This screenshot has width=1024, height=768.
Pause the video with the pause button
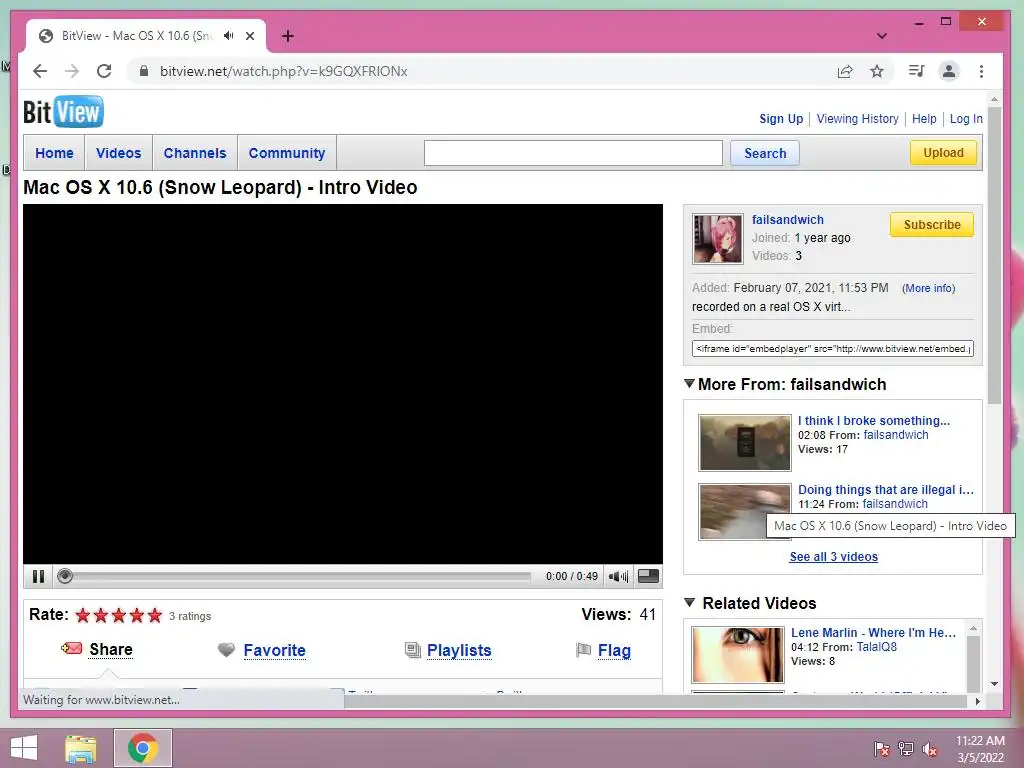coord(39,576)
